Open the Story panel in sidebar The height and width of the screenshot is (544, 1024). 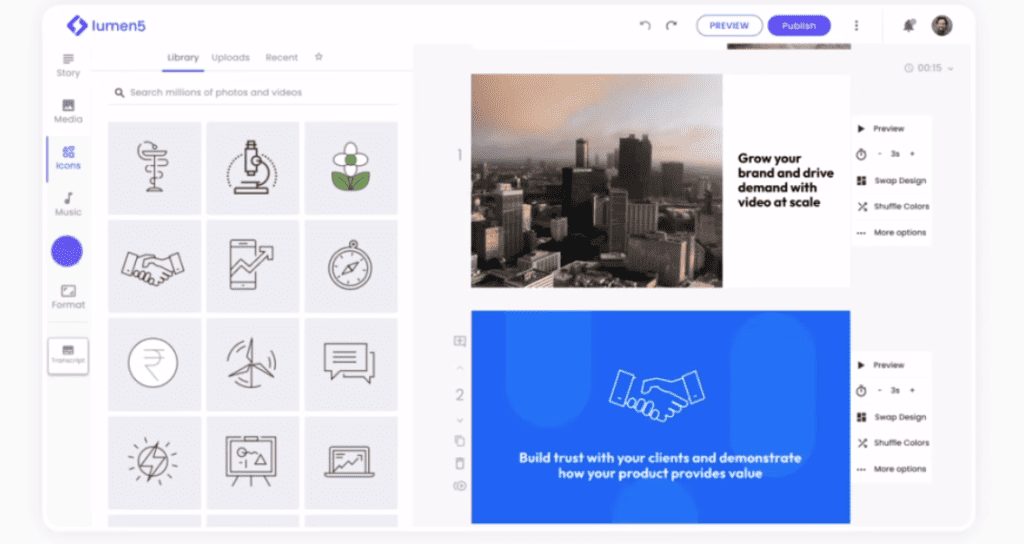(x=68, y=65)
